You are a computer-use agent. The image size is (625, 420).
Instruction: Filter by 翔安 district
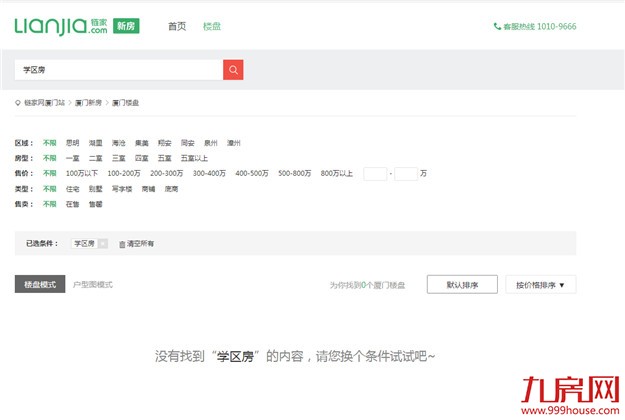click(165, 143)
